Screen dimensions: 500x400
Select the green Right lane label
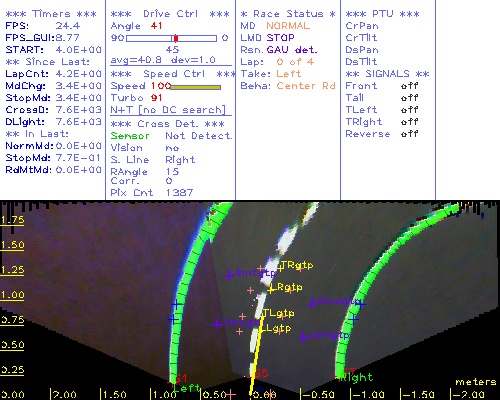point(357,378)
